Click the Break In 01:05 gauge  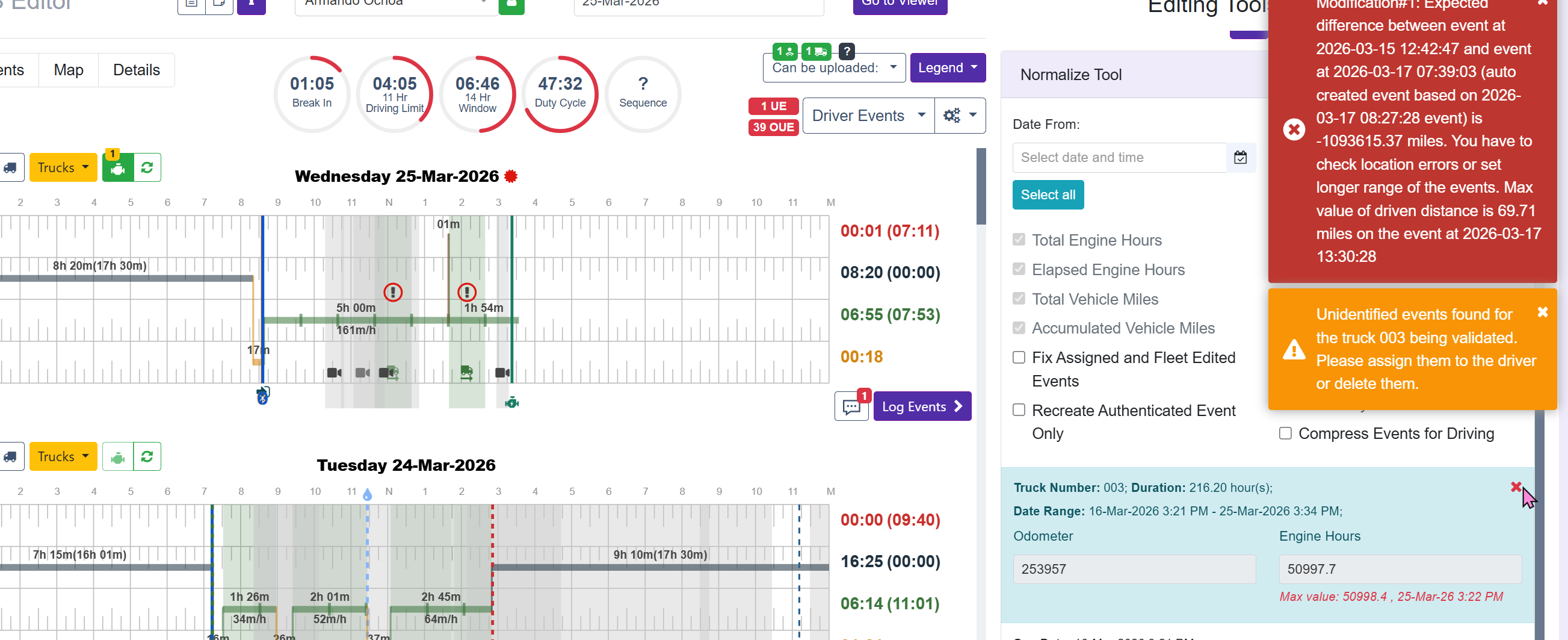(312, 95)
